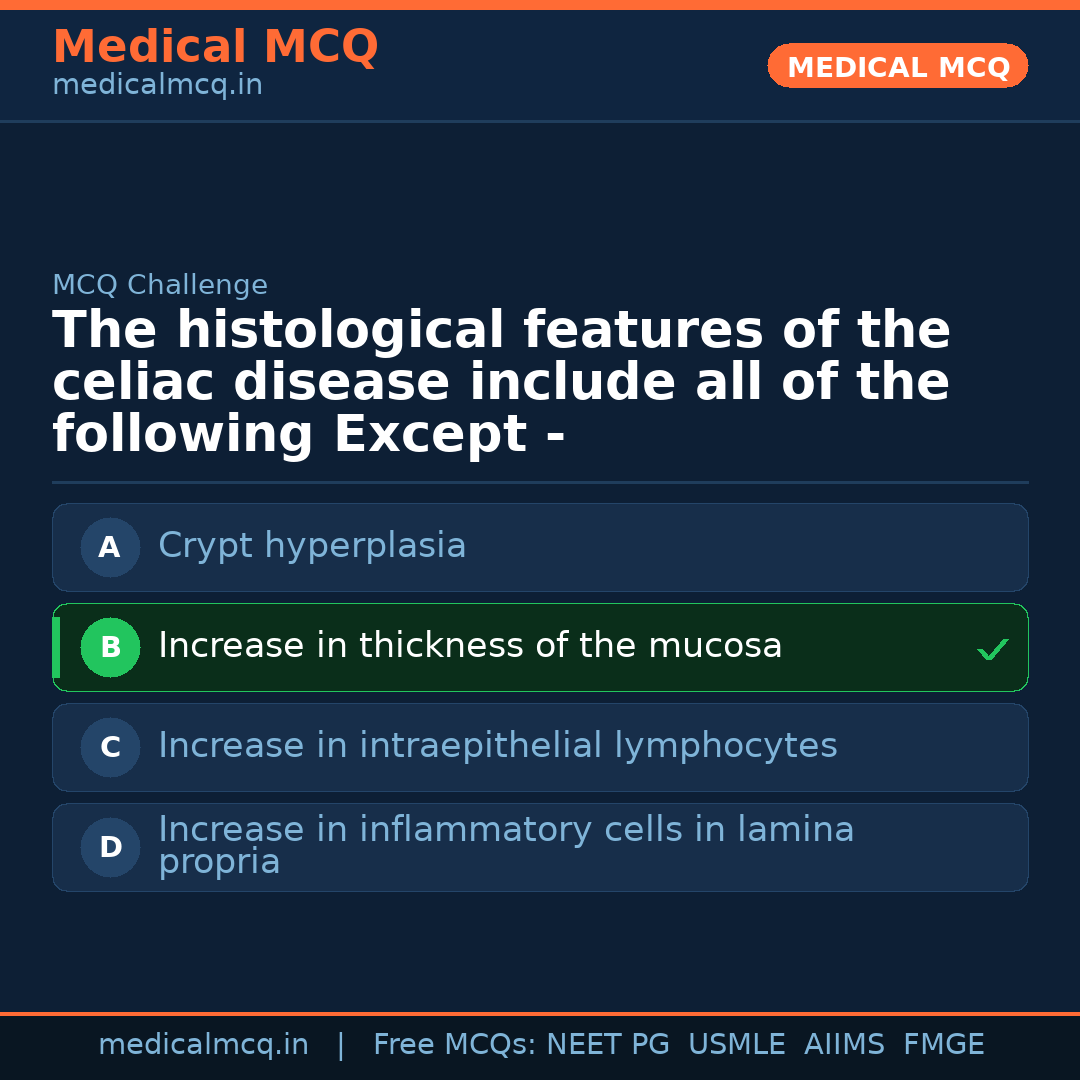Image resolution: width=1080 pixels, height=1080 pixels.
Task: Open the medicalmcq.in link in footer
Action: point(203,1045)
